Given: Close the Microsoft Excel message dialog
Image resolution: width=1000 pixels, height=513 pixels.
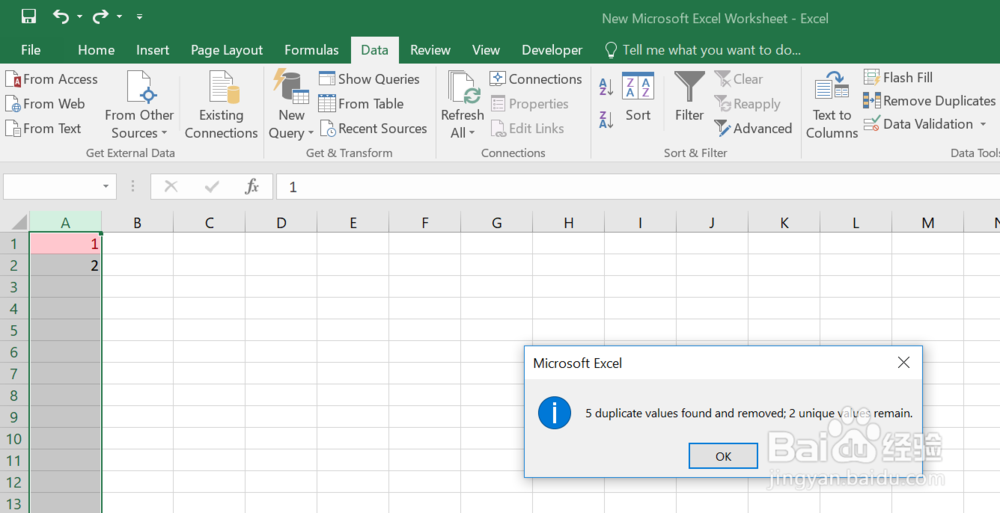Looking at the screenshot, I should (x=903, y=362).
